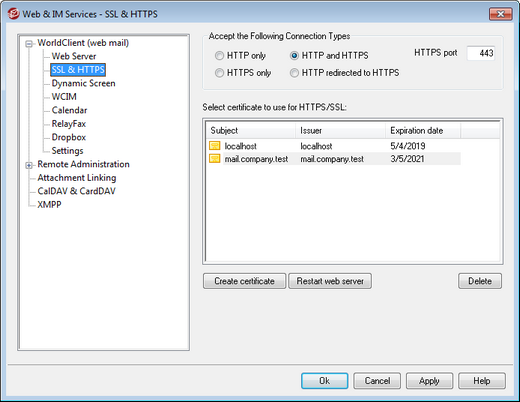The width and height of the screenshot is (520, 402).
Task: Select the XMPP tree item
Action: [49, 204]
